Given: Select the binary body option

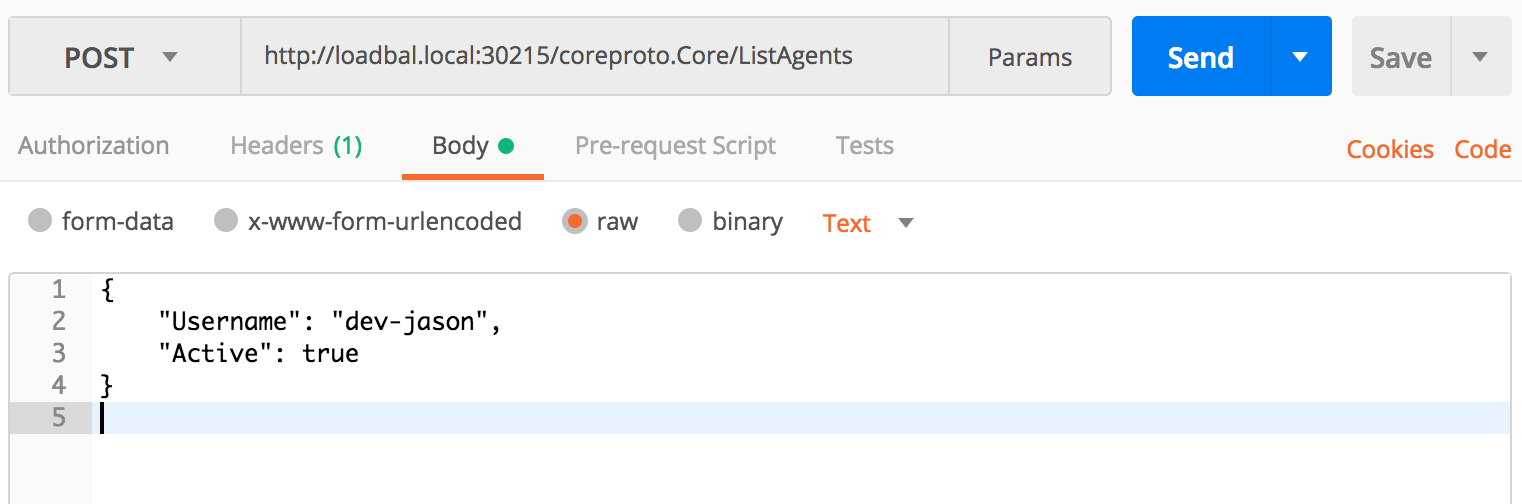Looking at the screenshot, I should pos(690,221).
